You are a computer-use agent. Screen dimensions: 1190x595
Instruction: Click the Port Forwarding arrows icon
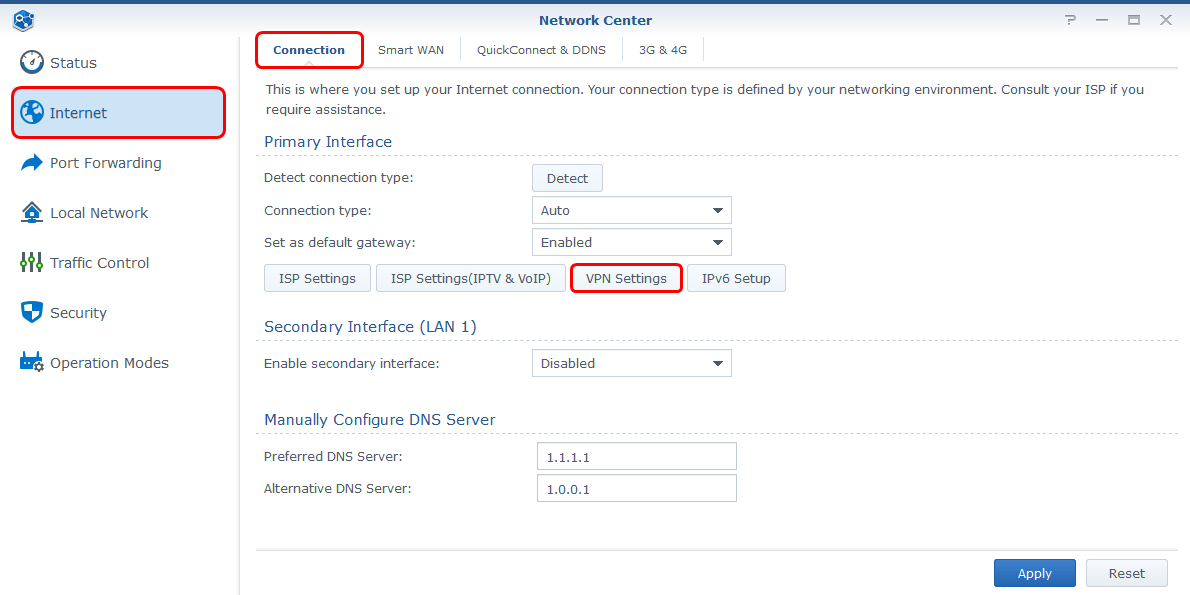[x=31, y=162]
